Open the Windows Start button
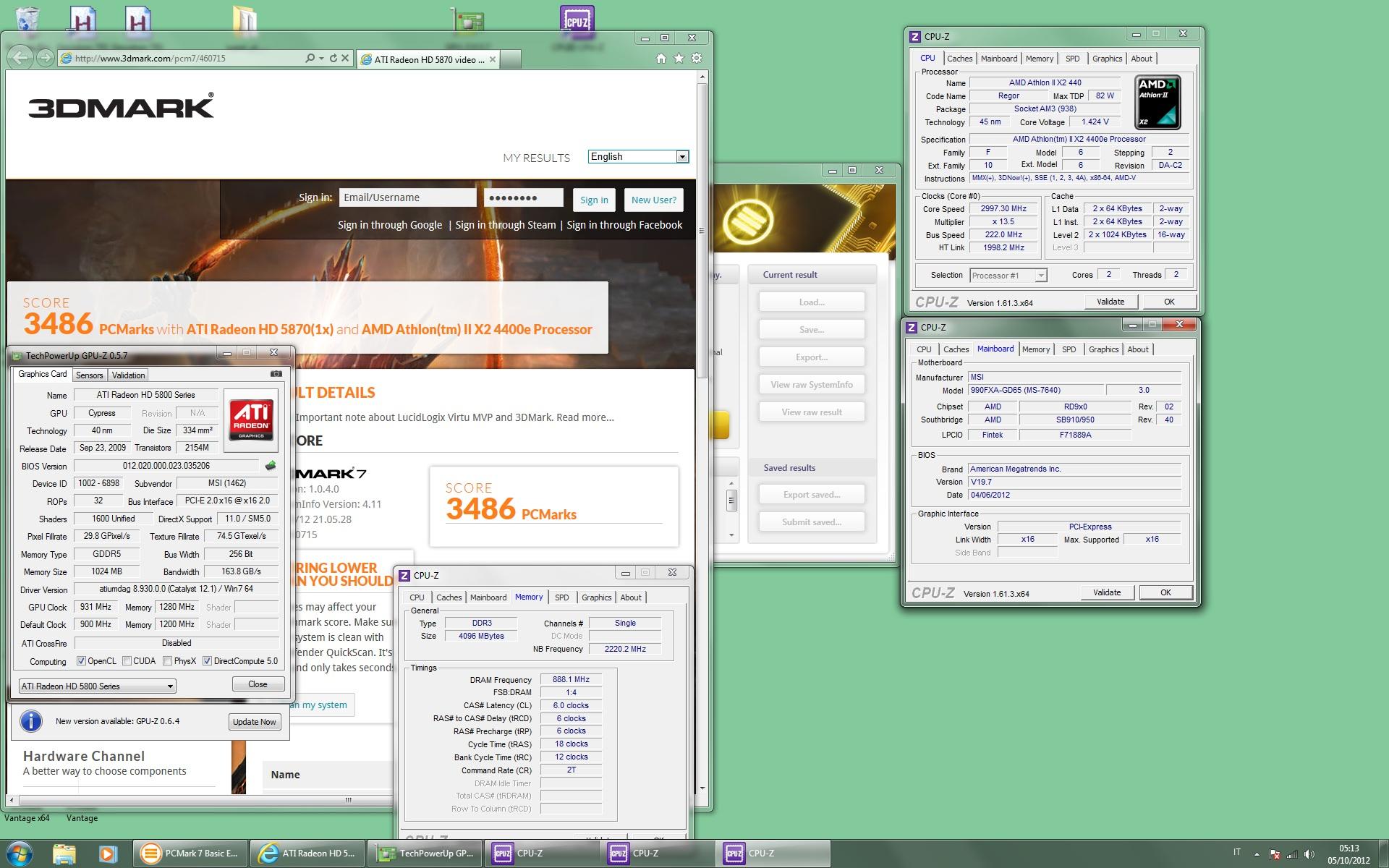Viewport: 1389px width, 868px height. (x=19, y=854)
